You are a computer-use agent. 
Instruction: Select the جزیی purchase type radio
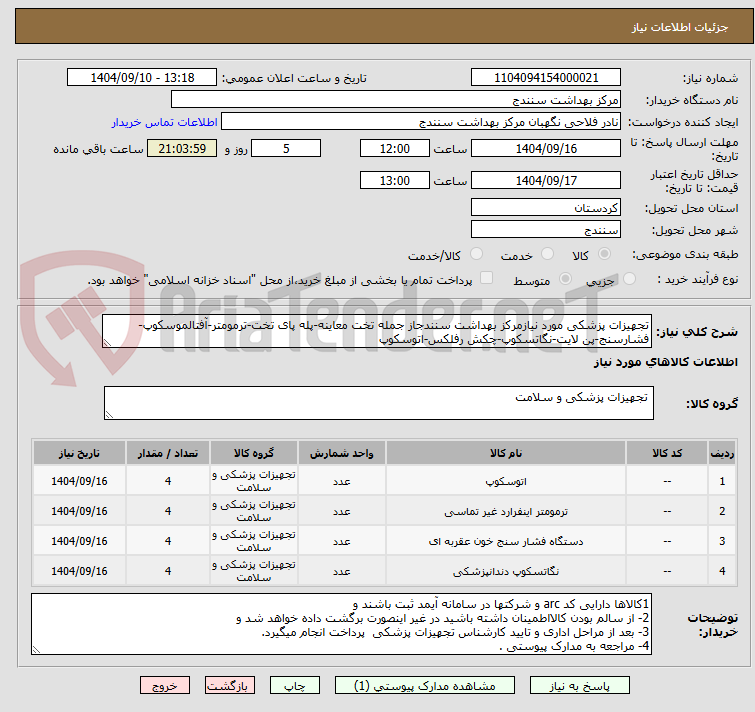[x=629, y=279]
